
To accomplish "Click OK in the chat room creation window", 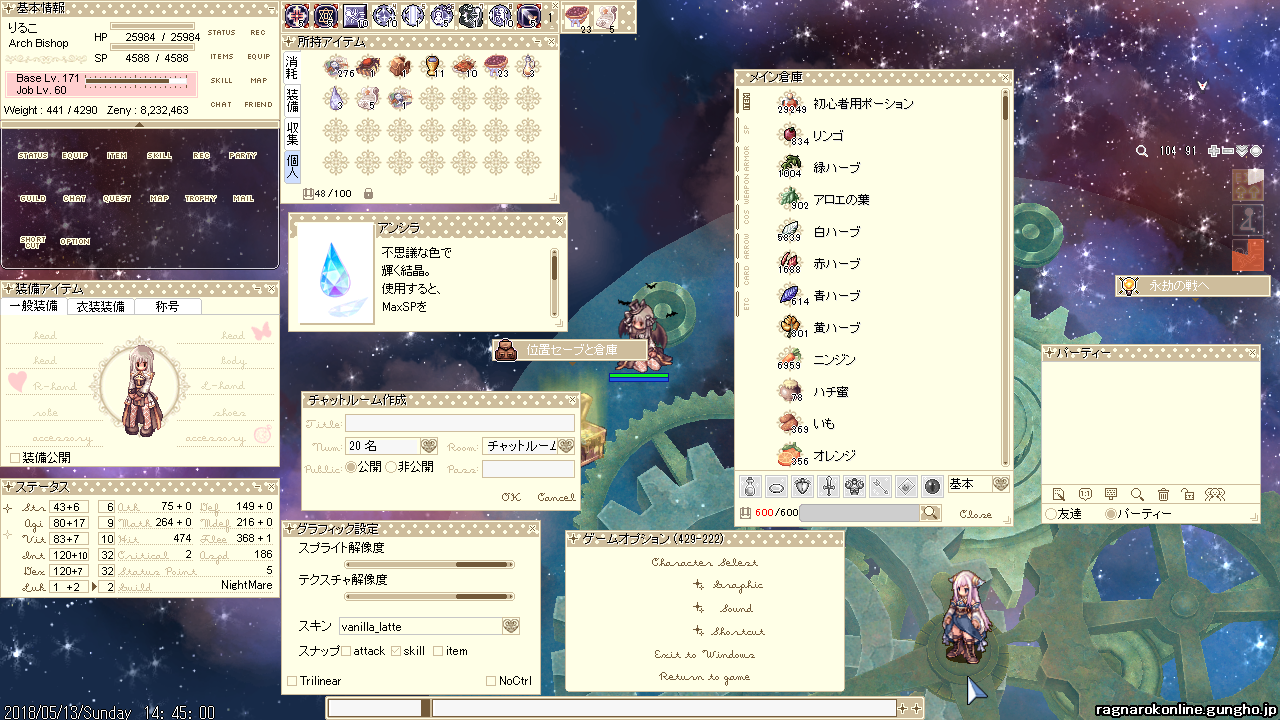I will tap(511, 497).
